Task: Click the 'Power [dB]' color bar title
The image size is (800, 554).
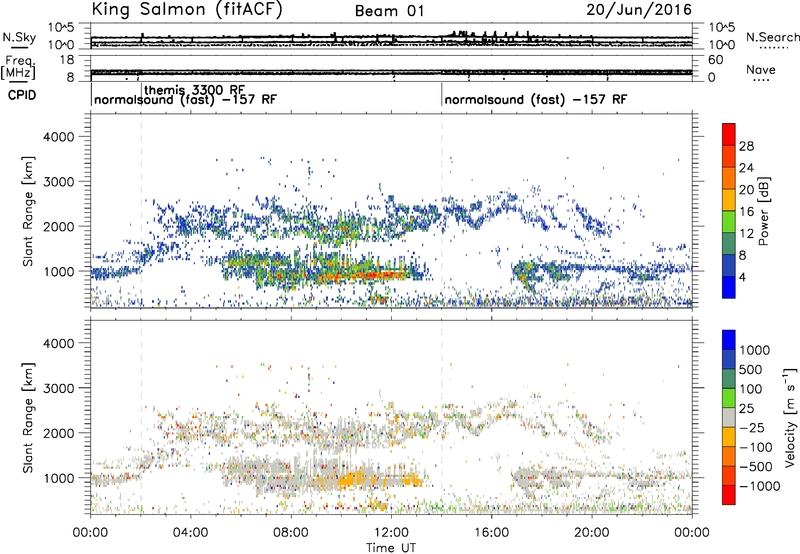Action: click(x=763, y=211)
